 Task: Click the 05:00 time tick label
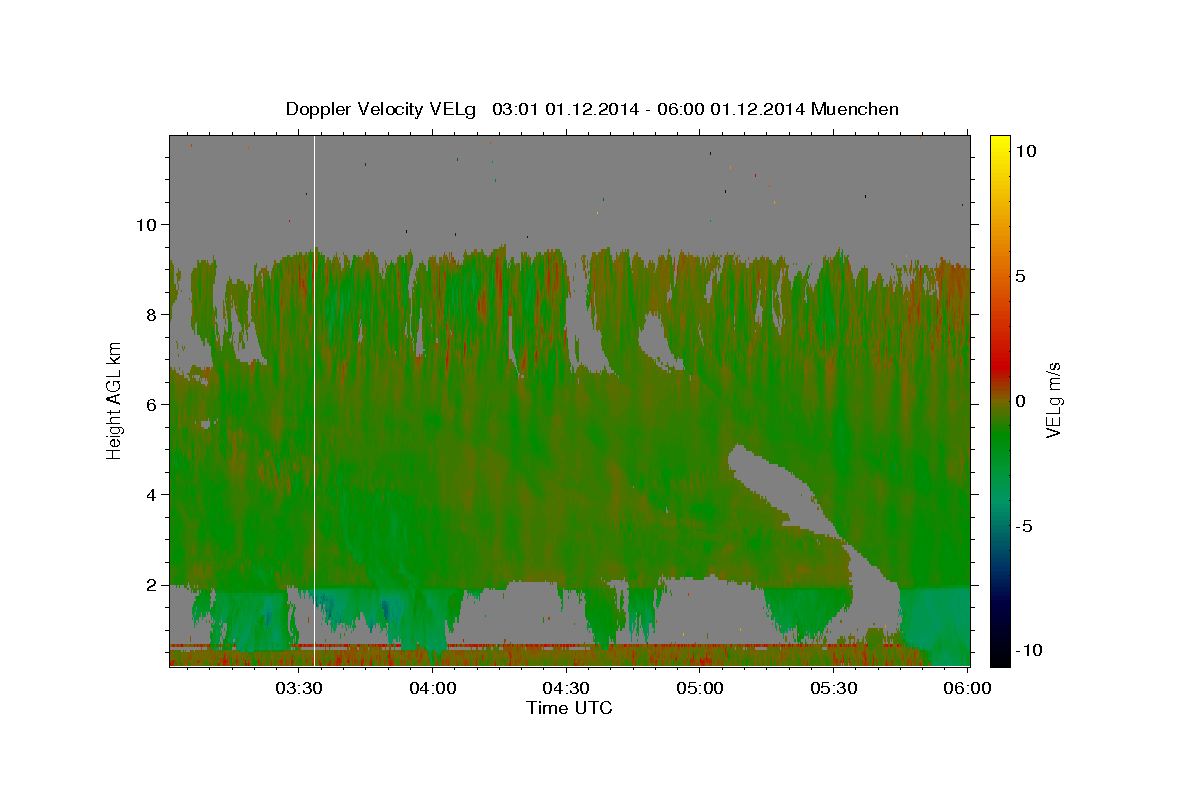click(701, 688)
